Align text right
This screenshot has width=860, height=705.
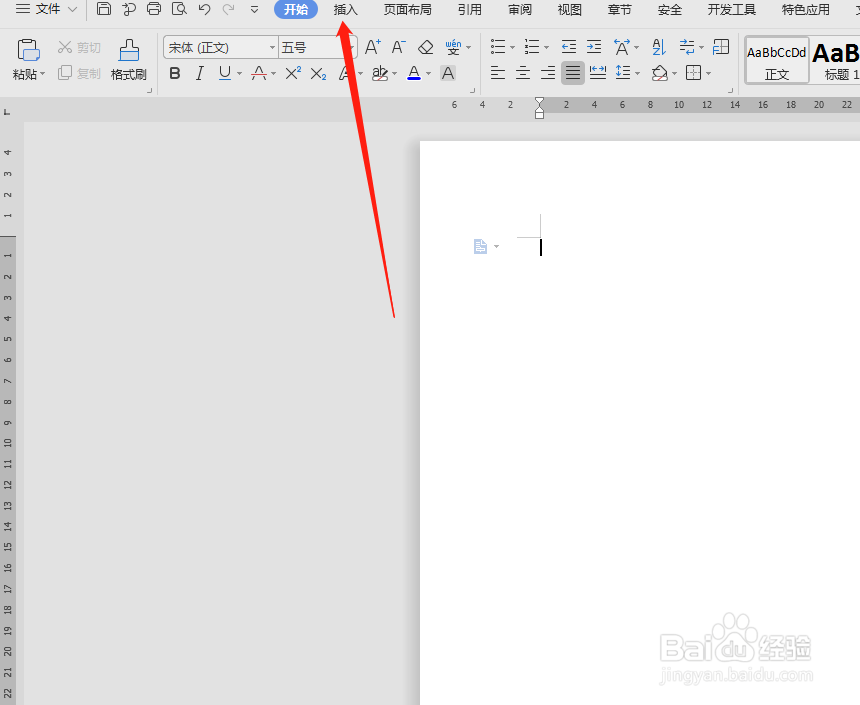point(548,72)
